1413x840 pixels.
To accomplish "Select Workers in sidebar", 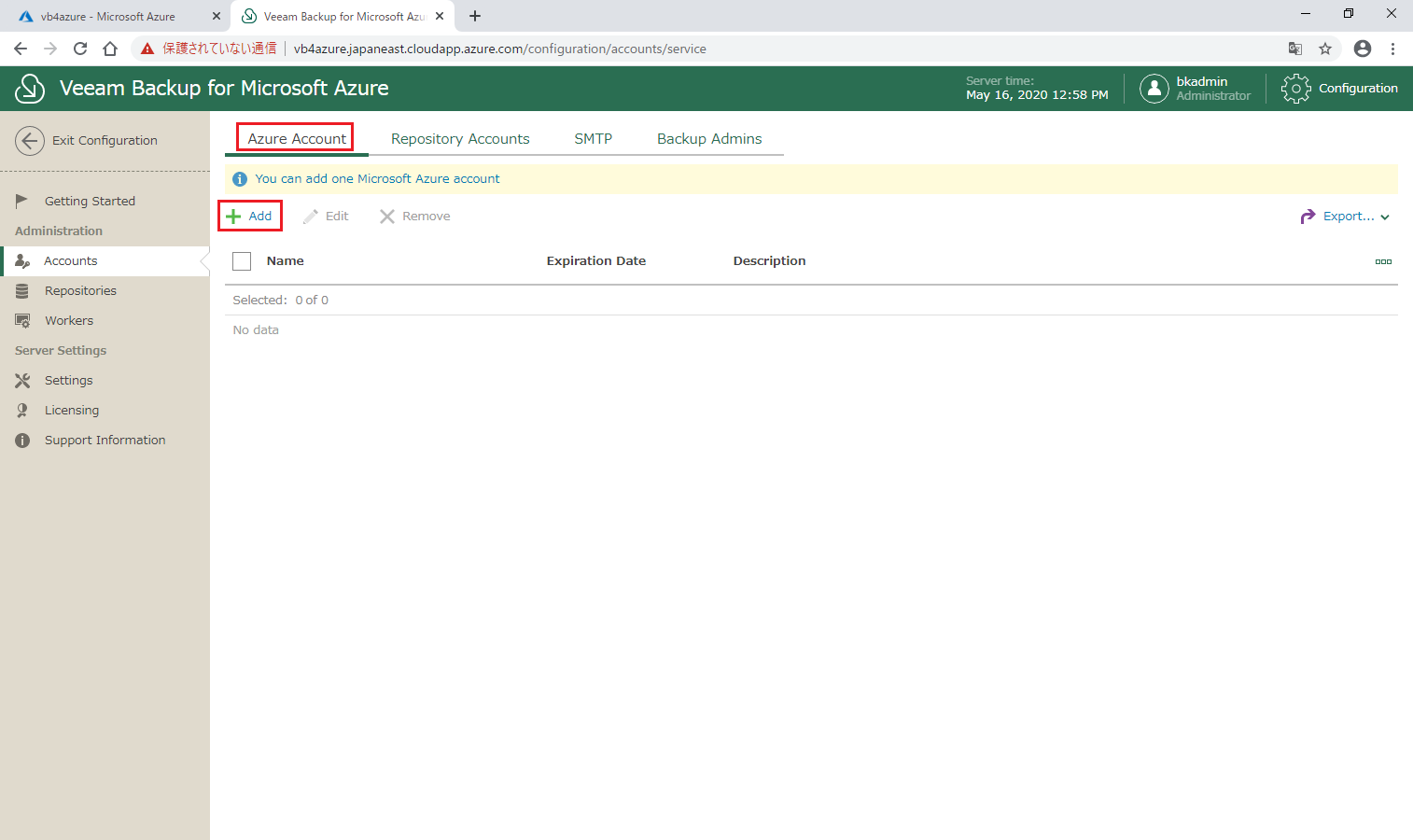I will [x=69, y=321].
